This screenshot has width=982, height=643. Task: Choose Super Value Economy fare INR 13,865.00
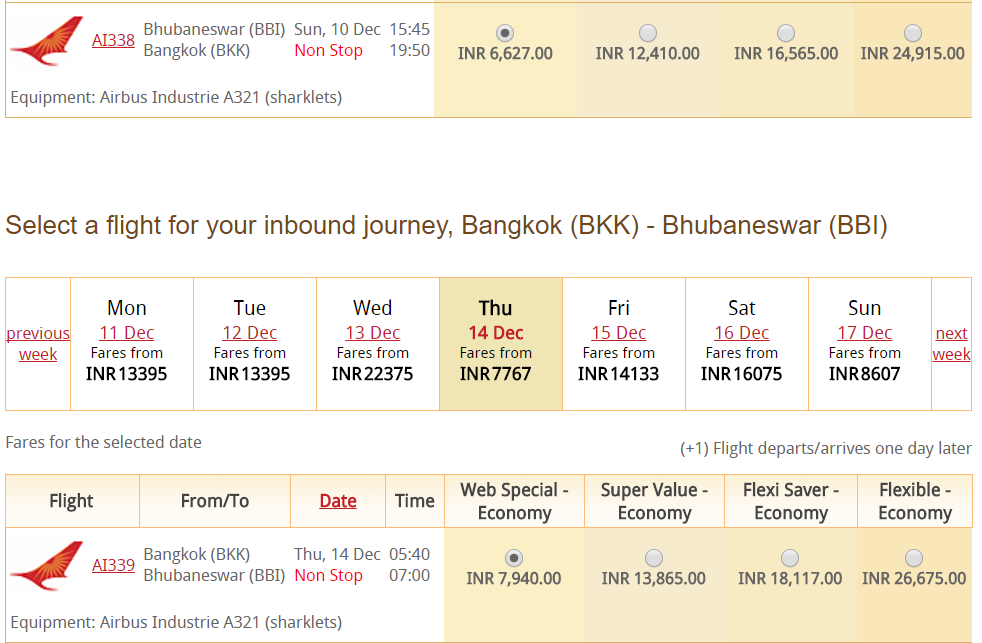(653, 558)
